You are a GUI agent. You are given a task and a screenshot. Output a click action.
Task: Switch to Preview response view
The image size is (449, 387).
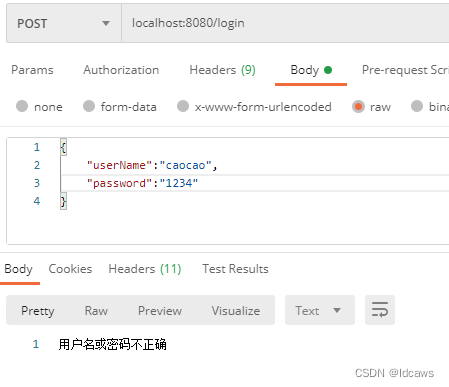coord(160,311)
